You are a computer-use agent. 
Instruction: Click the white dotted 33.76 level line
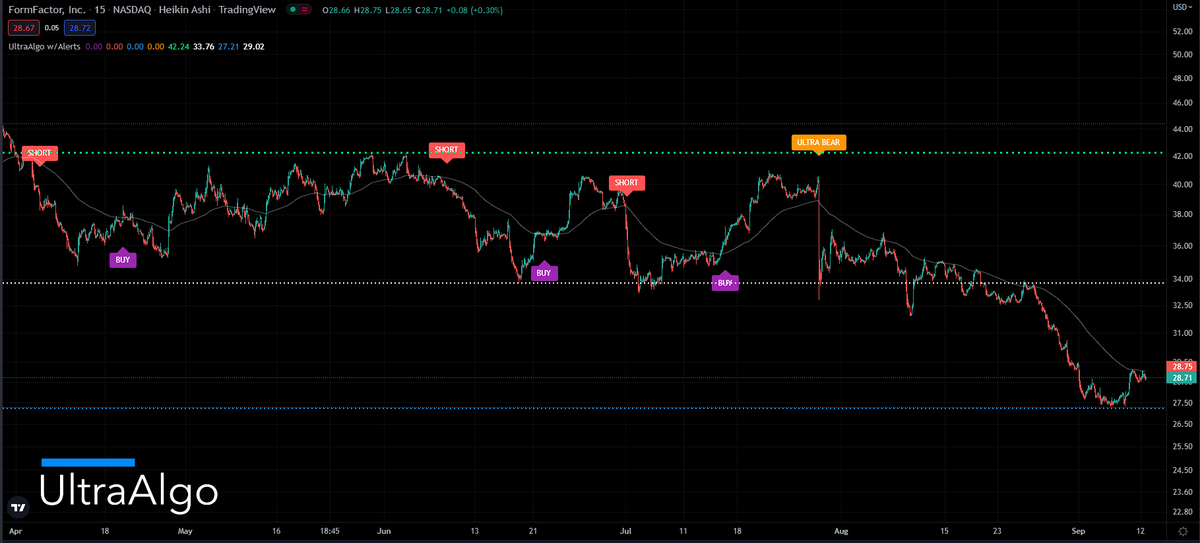coord(582,283)
